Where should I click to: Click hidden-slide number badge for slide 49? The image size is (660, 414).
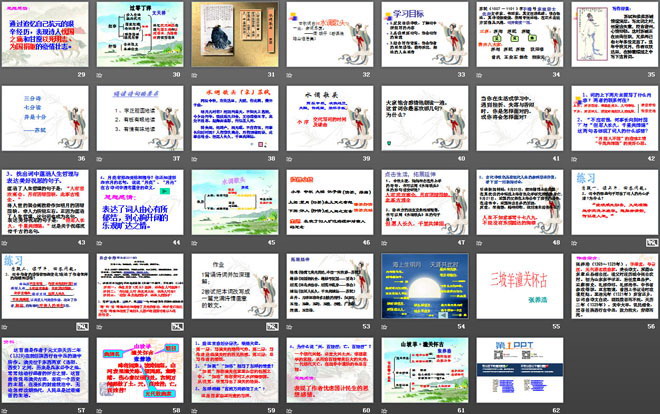(x=652, y=242)
